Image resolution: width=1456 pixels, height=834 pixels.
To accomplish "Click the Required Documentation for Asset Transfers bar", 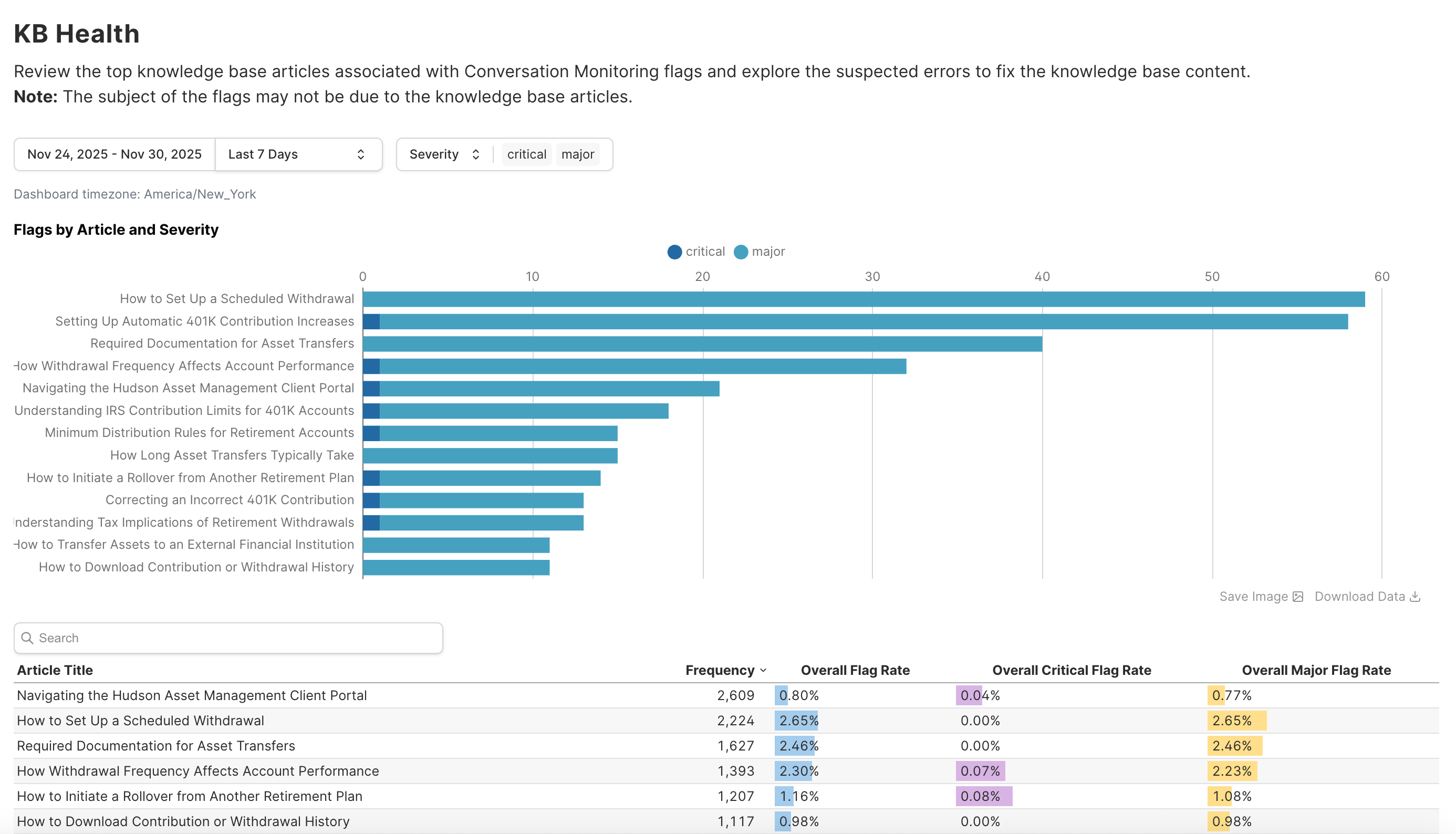I will pos(703,343).
